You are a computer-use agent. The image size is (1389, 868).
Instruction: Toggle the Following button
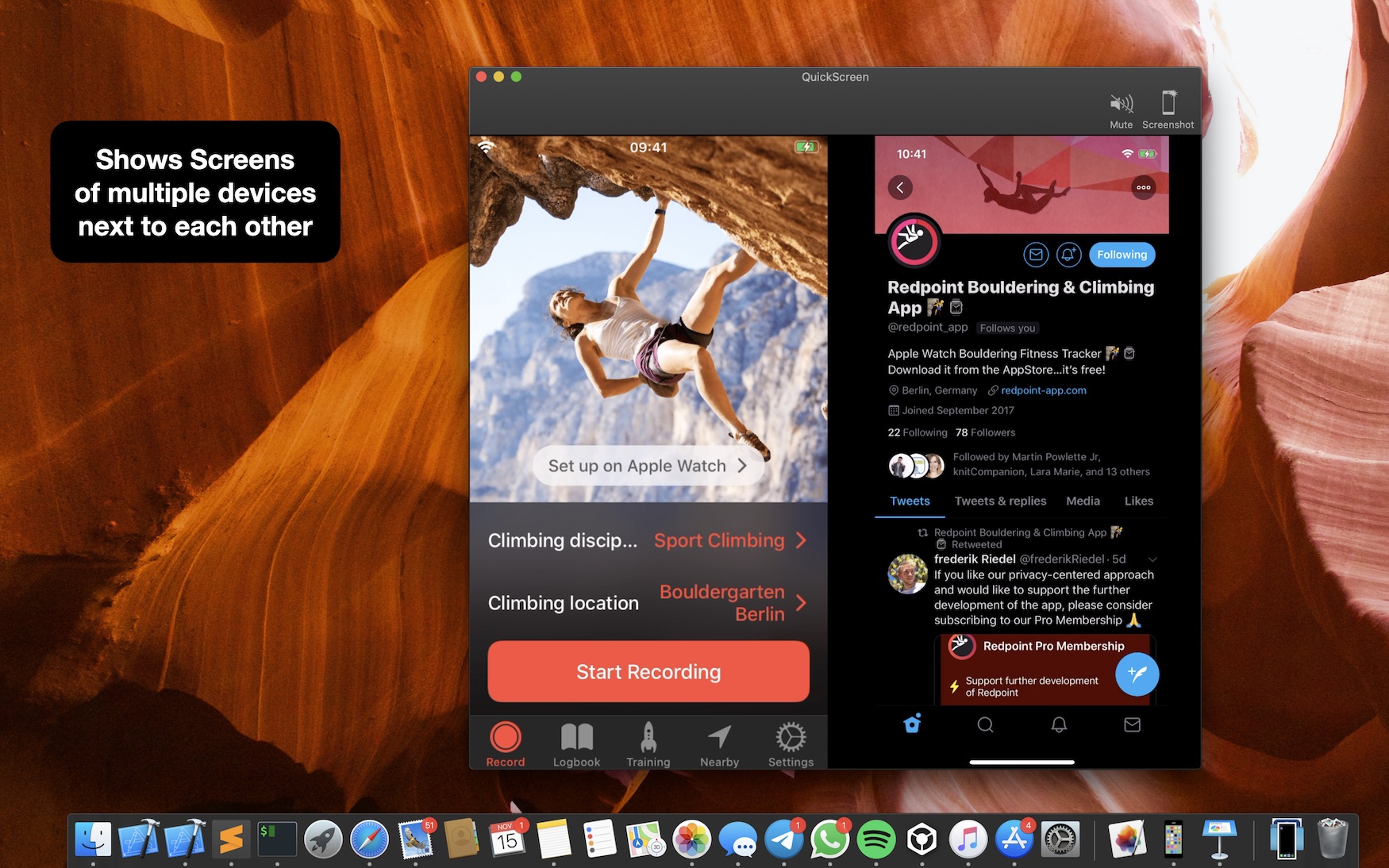point(1122,255)
